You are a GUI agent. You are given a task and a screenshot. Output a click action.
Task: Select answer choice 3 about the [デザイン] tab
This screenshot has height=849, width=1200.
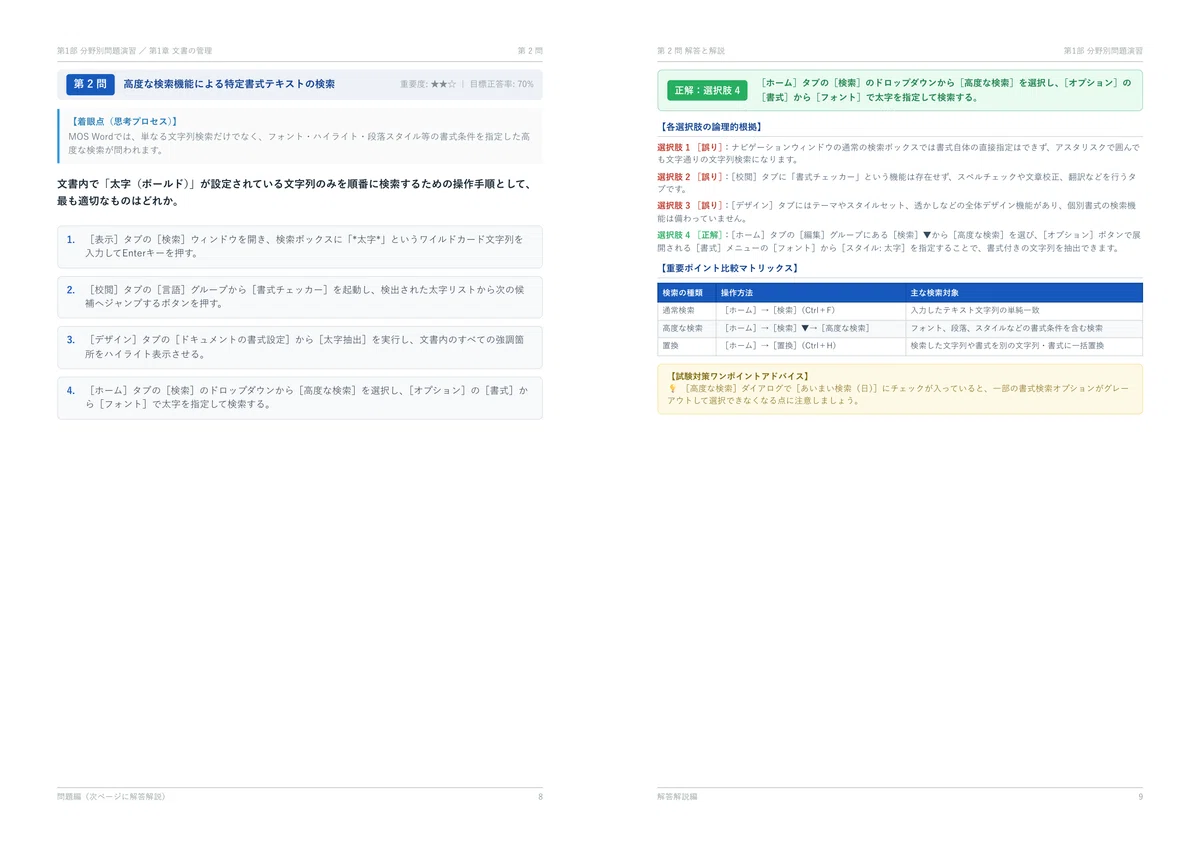pos(300,347)
